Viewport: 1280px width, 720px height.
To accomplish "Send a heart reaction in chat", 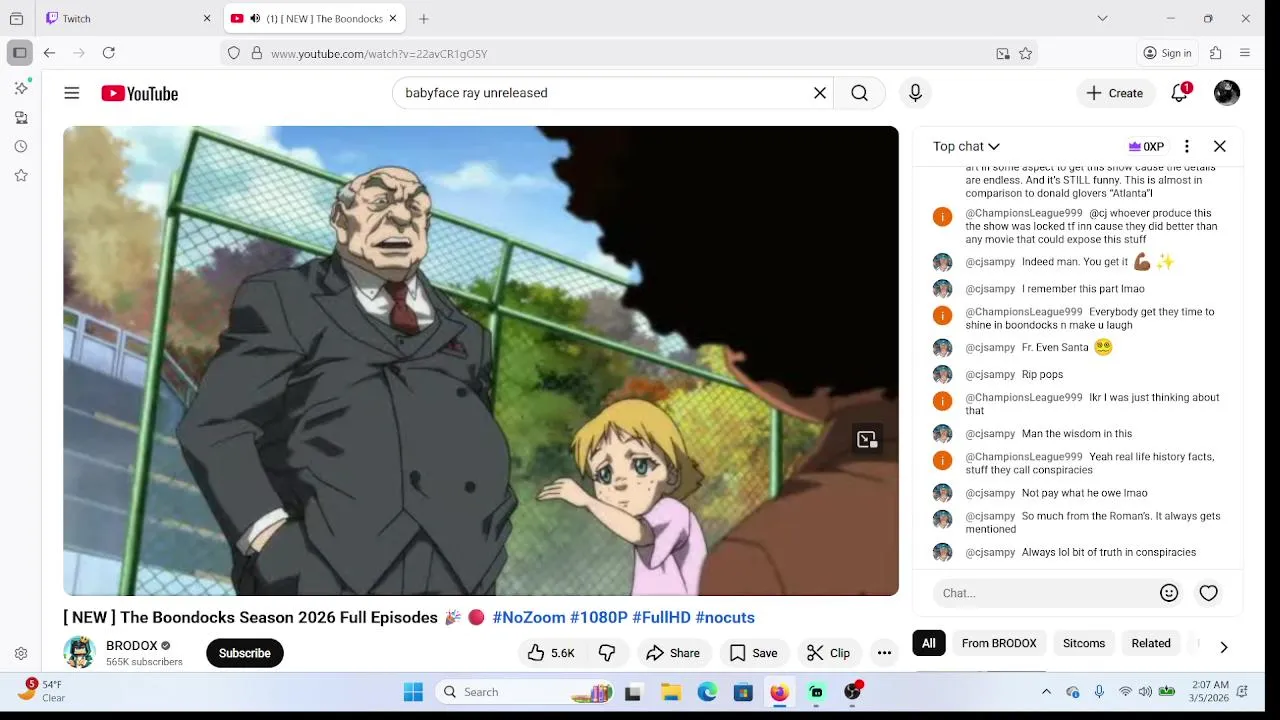I will point(1208,593).
